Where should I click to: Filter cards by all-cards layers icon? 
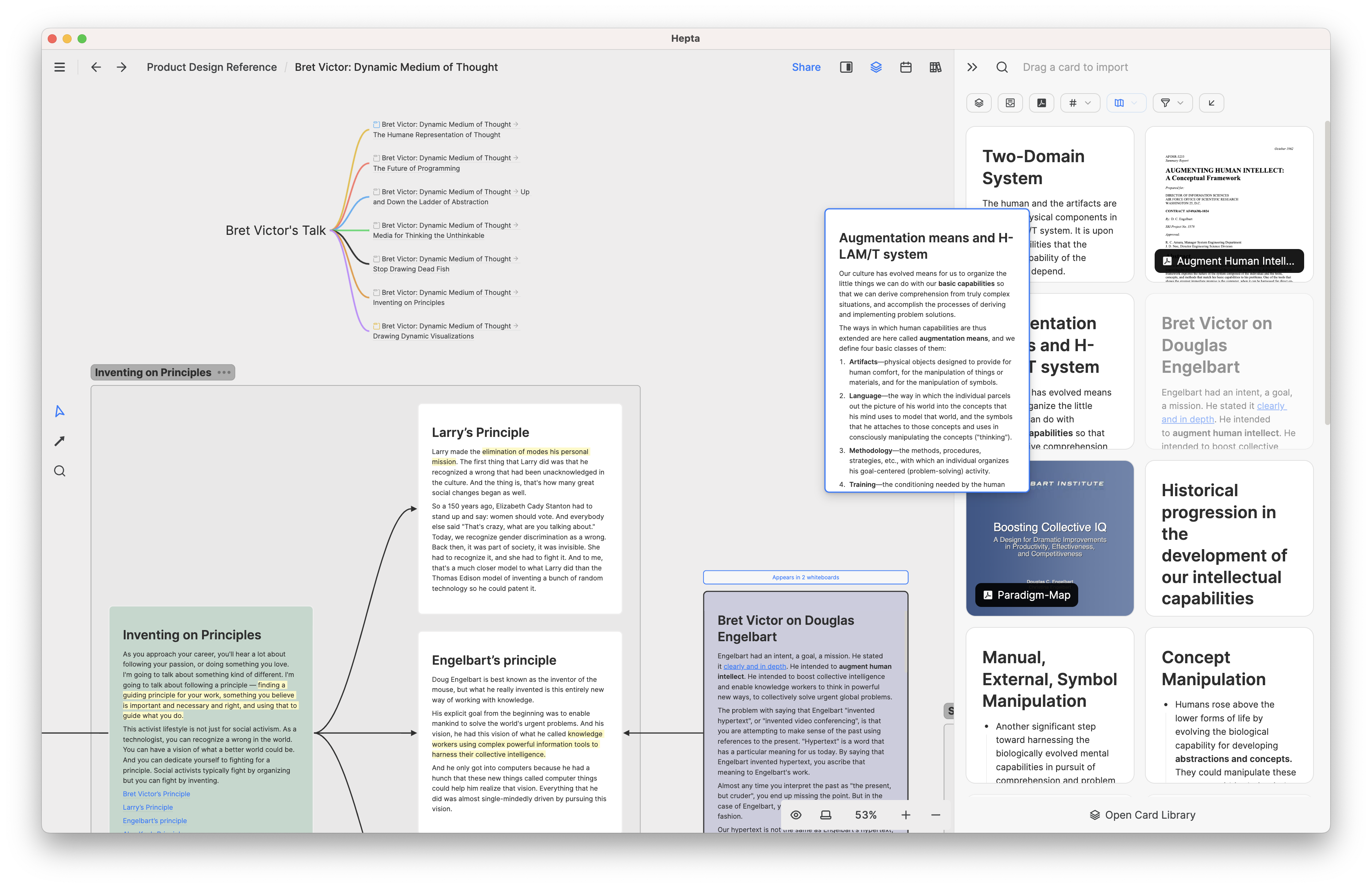tap(978, 103)
